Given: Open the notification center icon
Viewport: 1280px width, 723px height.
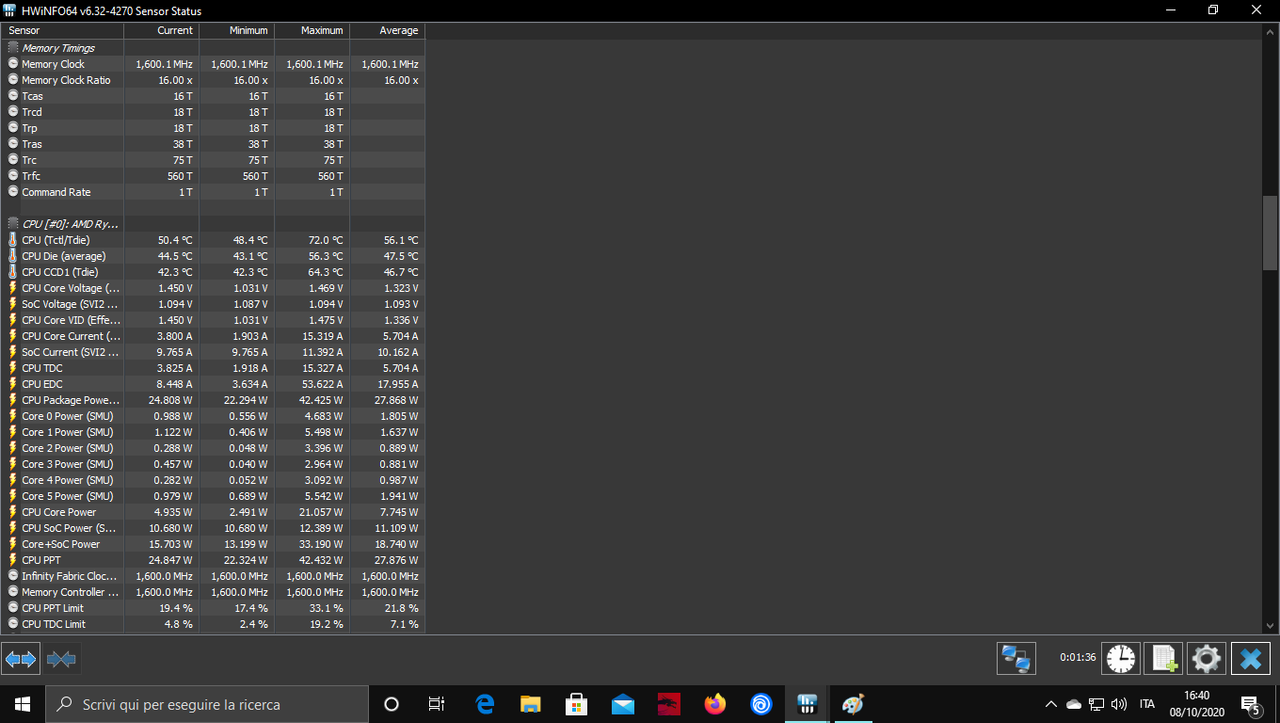Looking at the screenshot, I should click(1250, 704).
